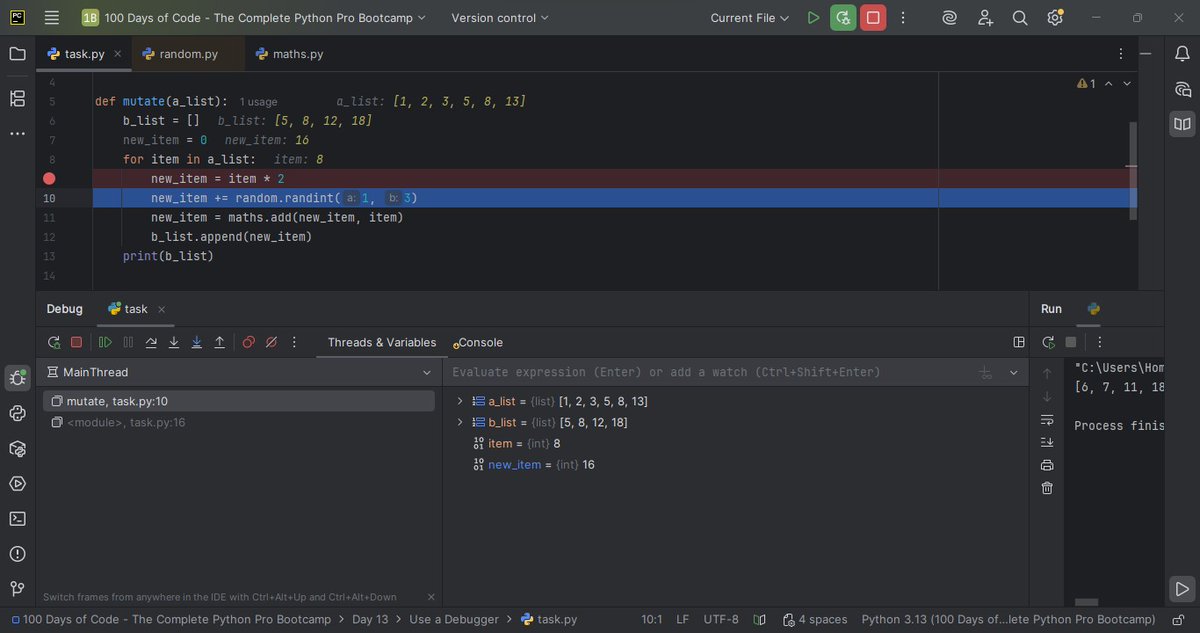Open the Services tool window

click(17, 483)
